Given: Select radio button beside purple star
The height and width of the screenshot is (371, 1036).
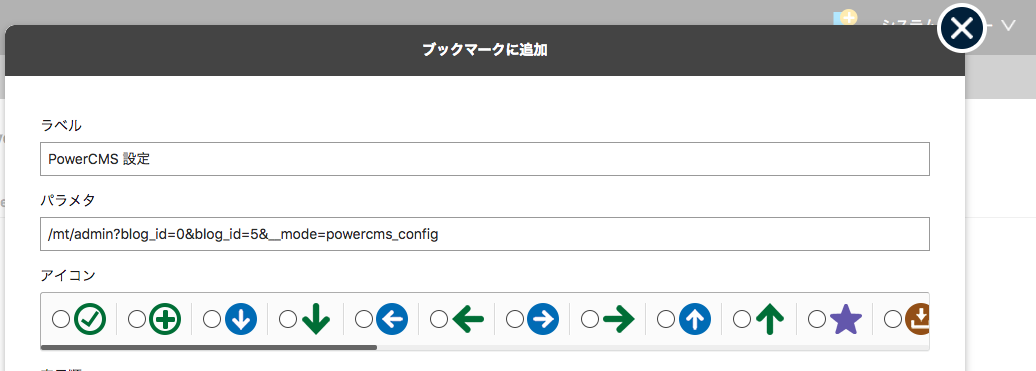Looking at the screenshot, I should (817, 320).
